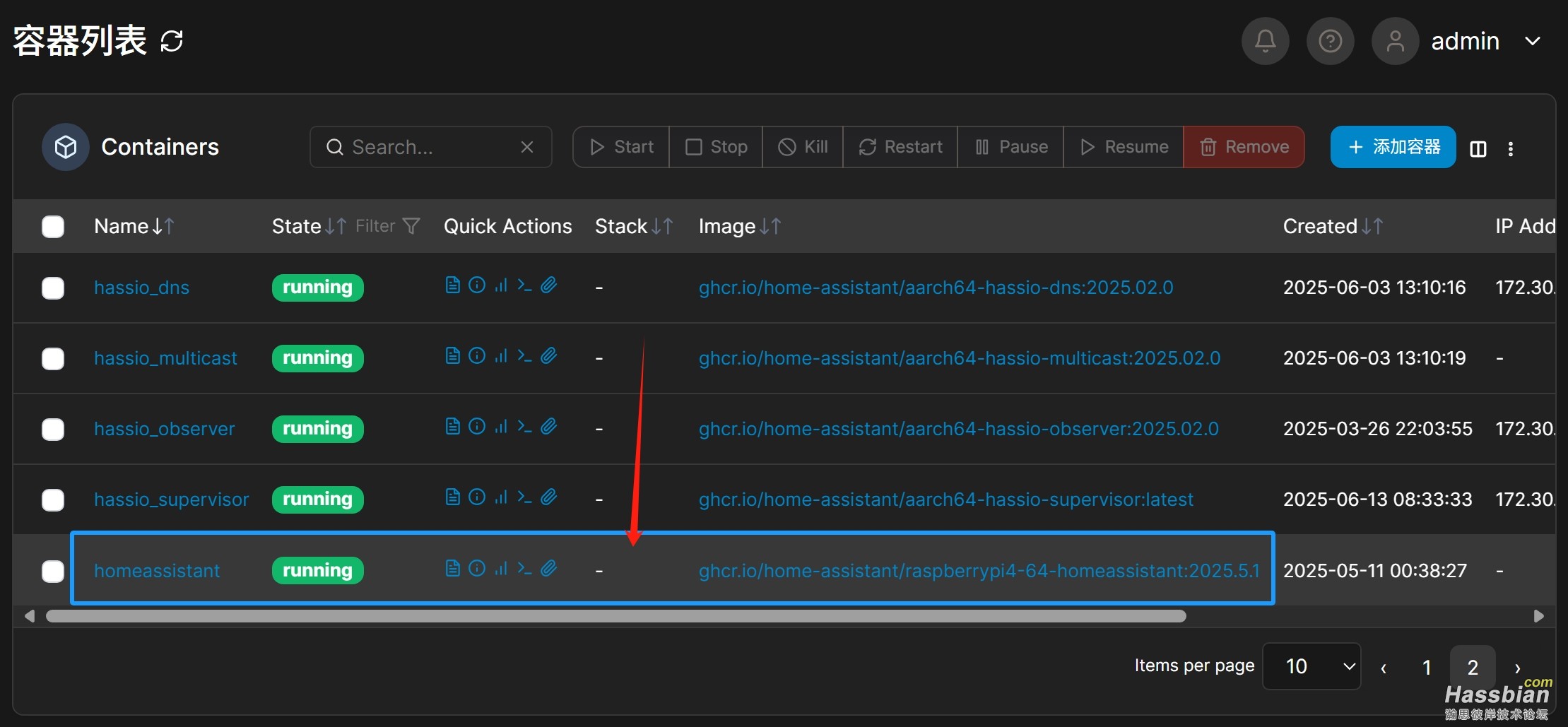Image resolution: width=1568 pixels, height=727 pixels.
Task: Open the hassio-observer:2025.02.0 image link
Action: (959, 429)
